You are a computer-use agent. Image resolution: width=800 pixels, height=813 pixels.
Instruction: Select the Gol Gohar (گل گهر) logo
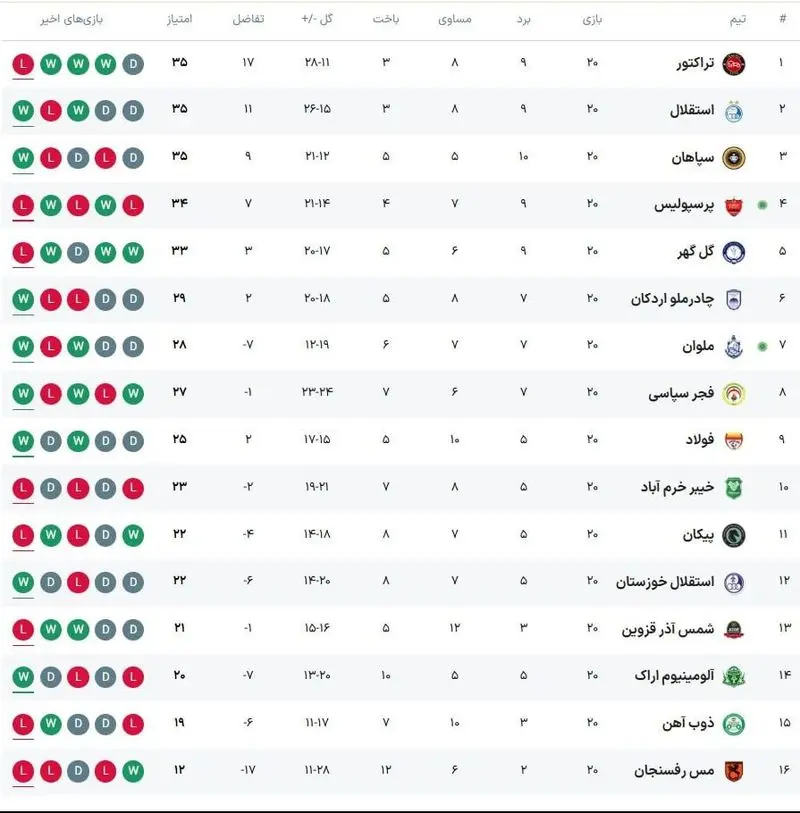point(733,252)
